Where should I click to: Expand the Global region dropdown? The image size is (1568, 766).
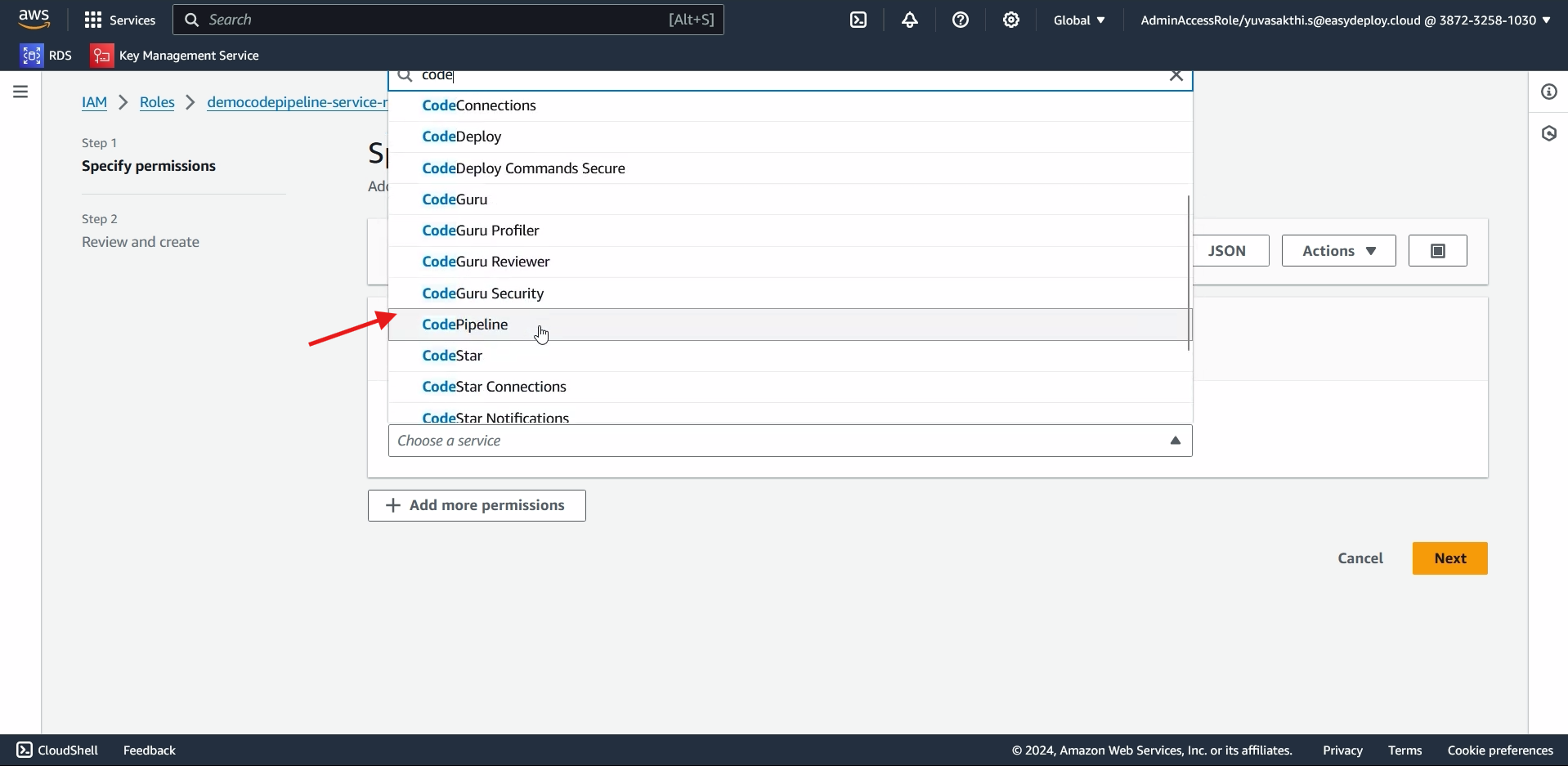tap(1079, 20)
